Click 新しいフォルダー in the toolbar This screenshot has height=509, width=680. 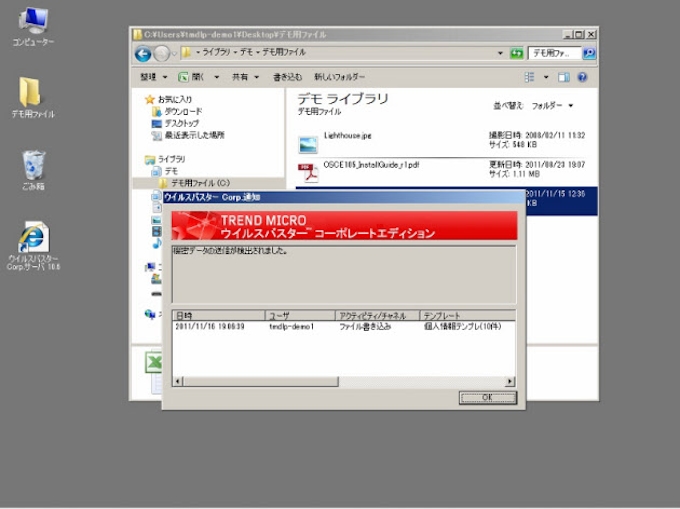(x=338, y=77)
